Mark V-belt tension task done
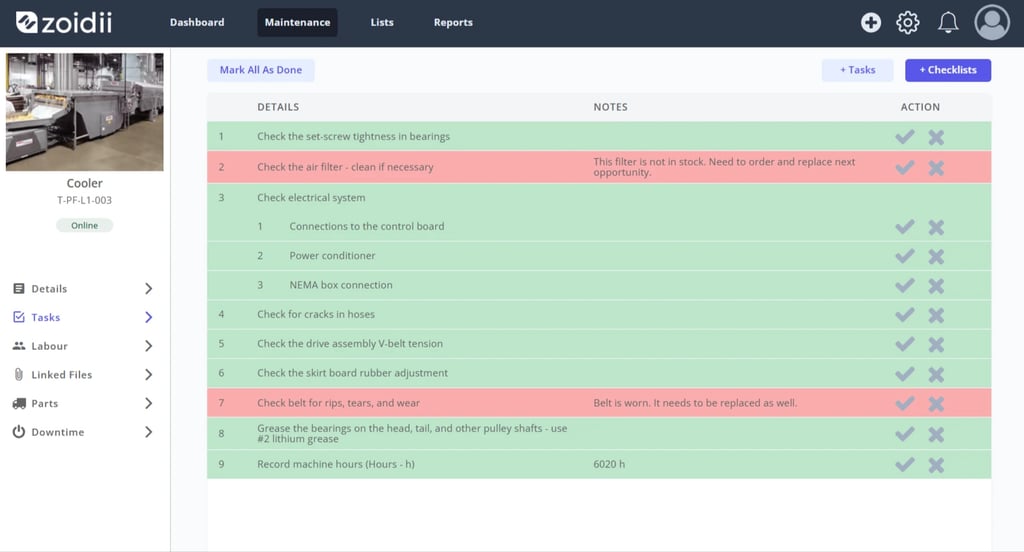The width and height of the screenshot is (1024, 552). [x=904, y=344]
